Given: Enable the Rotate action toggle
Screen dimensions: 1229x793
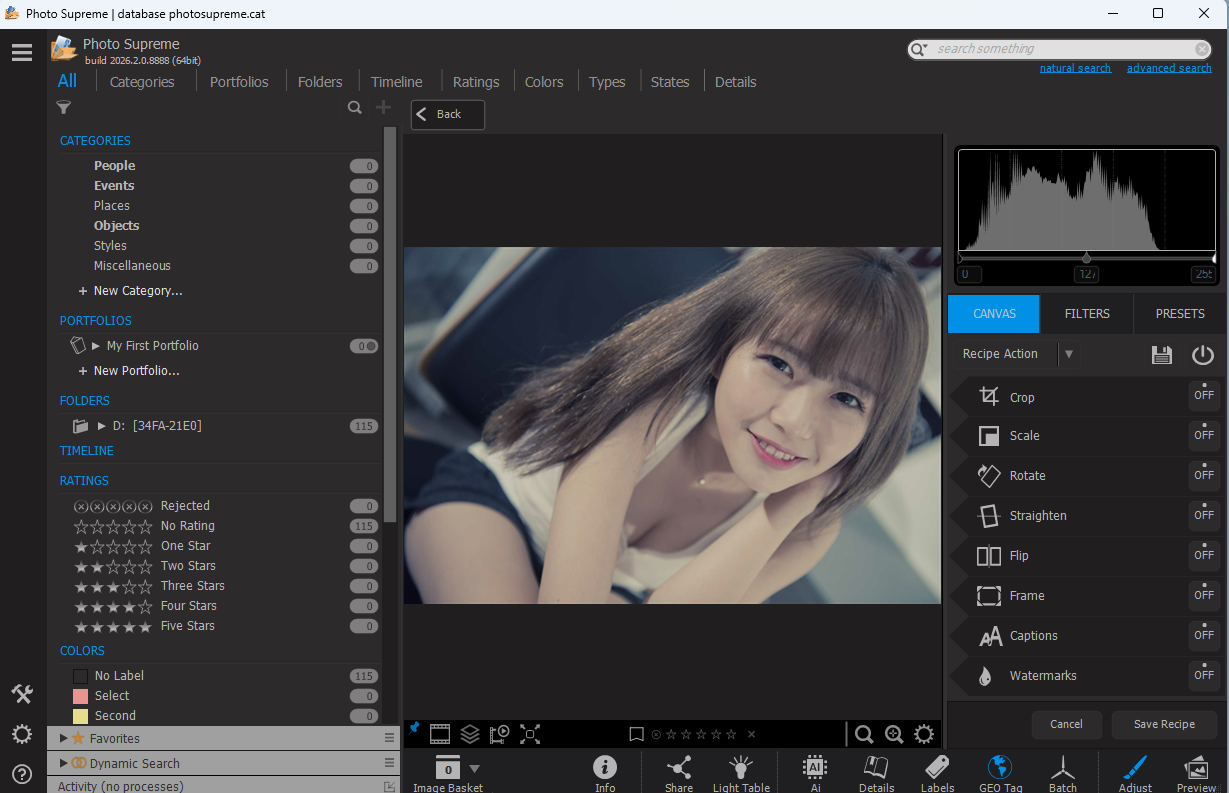Looking at the screenshot, I should [1203, 476].
